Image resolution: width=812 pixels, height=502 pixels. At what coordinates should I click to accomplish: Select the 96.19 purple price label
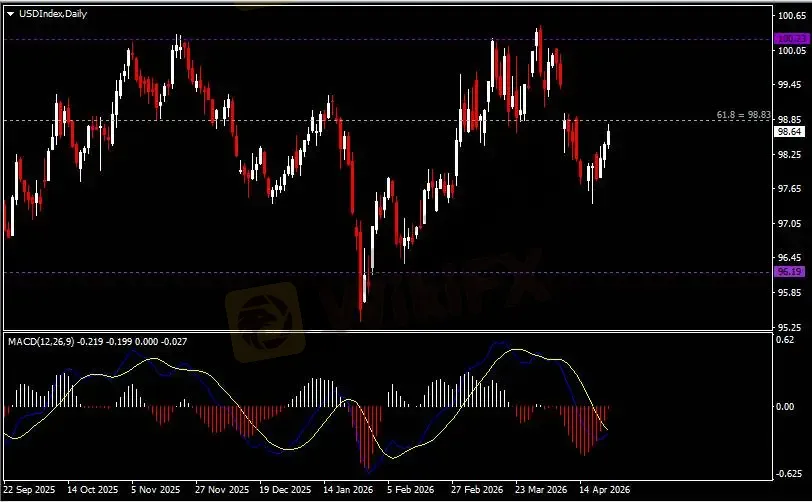click(790, 271)
